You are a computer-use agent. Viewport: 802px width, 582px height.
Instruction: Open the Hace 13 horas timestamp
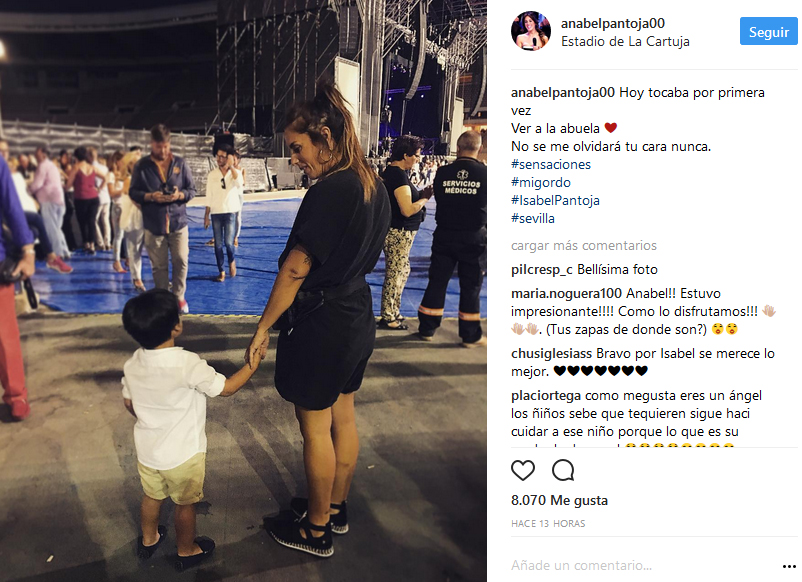[x=548, y=524]
